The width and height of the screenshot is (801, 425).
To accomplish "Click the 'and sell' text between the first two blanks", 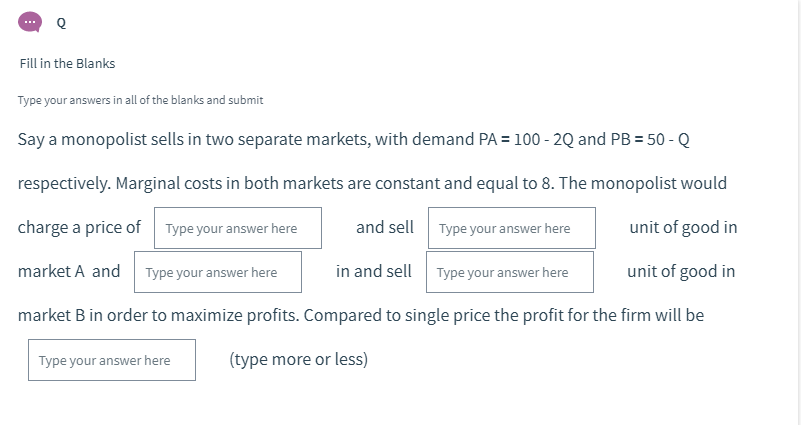I will (384, 227).
